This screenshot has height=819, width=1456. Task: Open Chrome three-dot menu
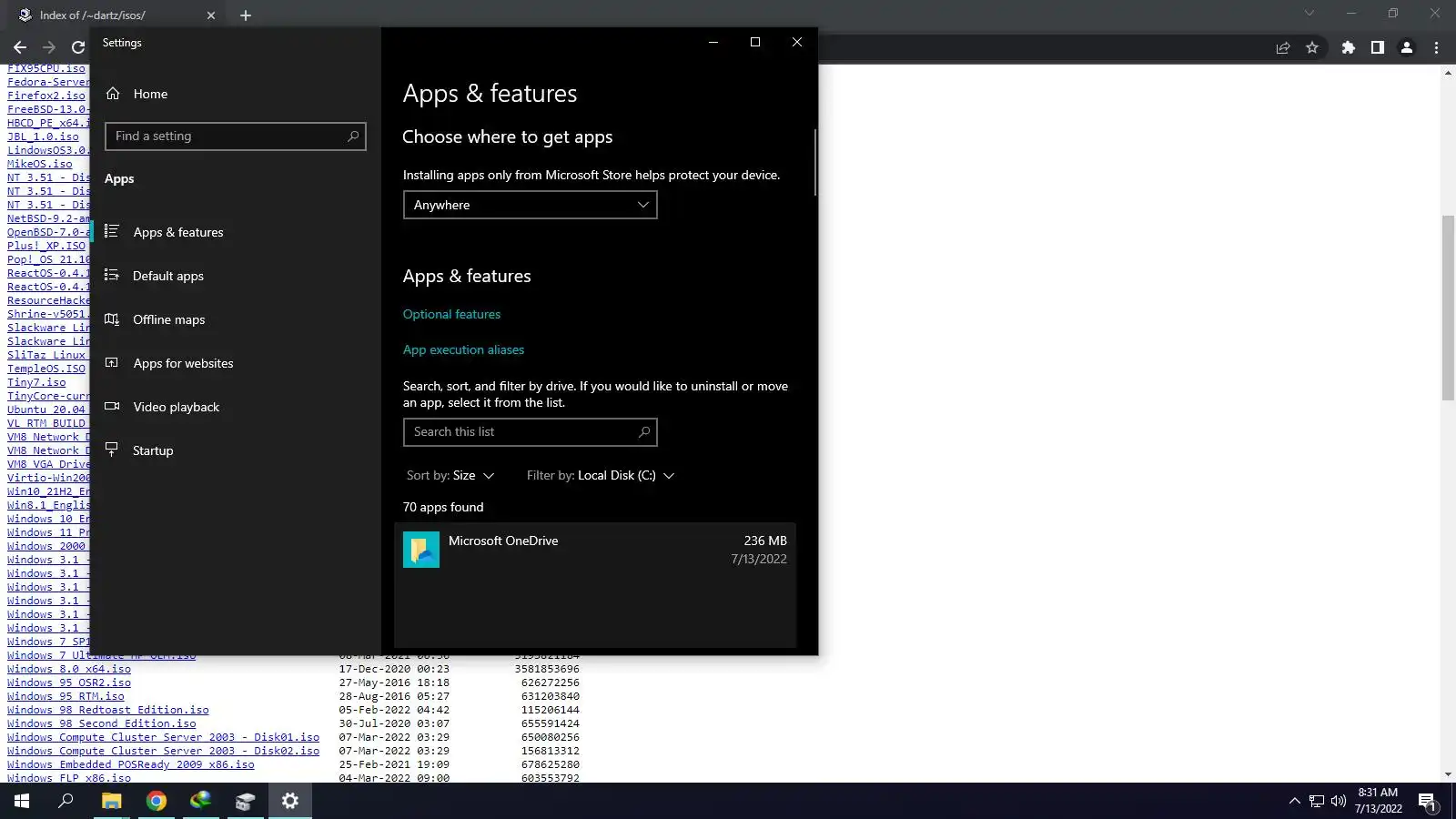pos(1437,47)
